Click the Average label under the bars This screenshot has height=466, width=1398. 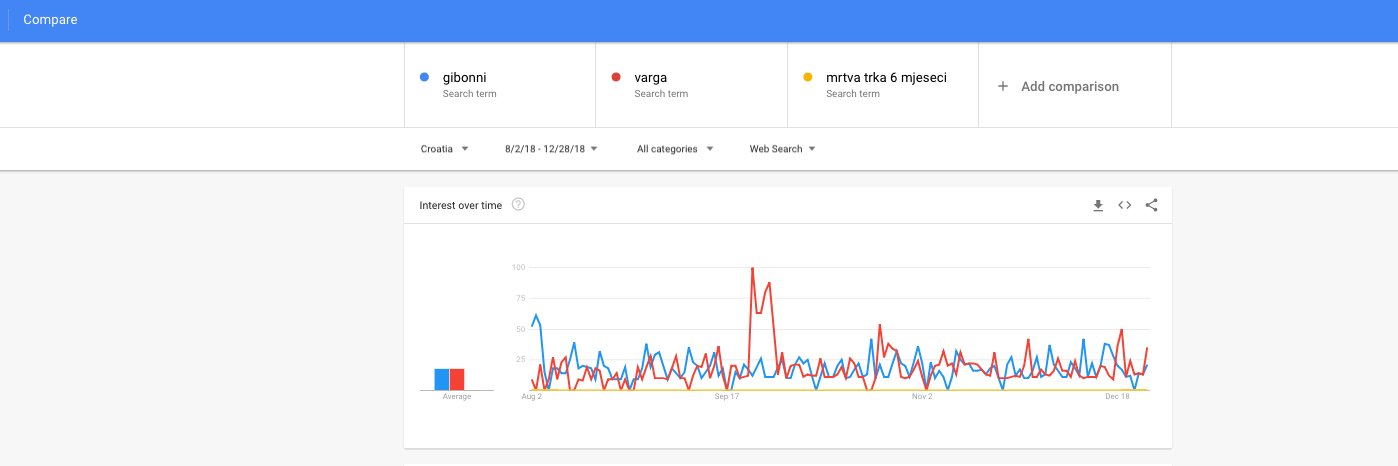pos(457,397)
